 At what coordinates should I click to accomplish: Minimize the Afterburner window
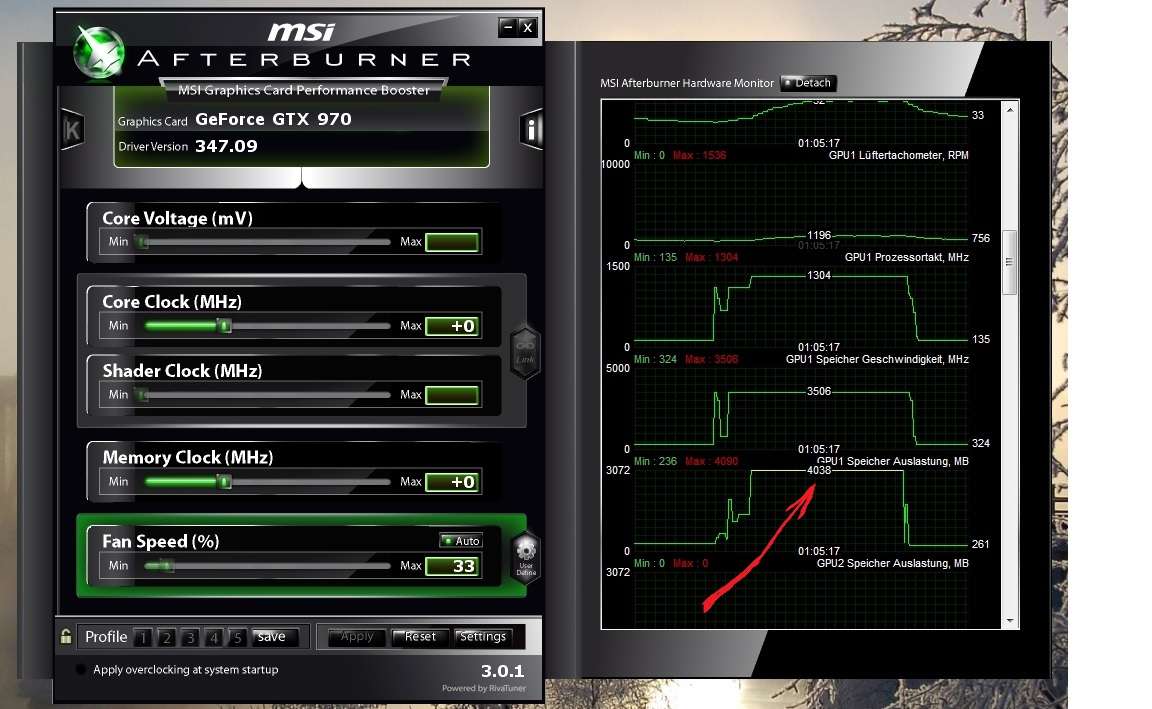click(x=508, y=28)
